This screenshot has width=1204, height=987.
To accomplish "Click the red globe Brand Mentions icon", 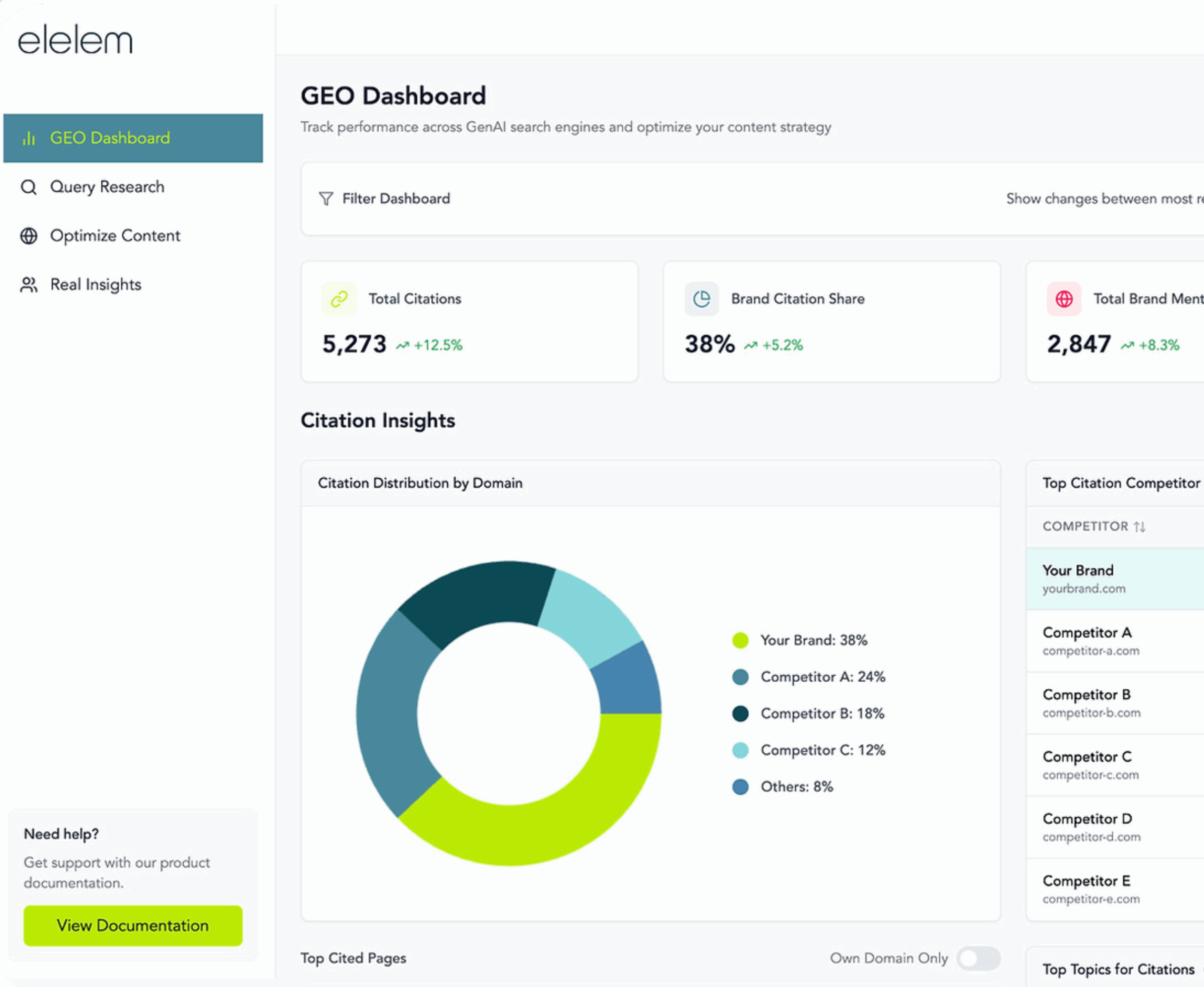I will tap(1064, 299).
